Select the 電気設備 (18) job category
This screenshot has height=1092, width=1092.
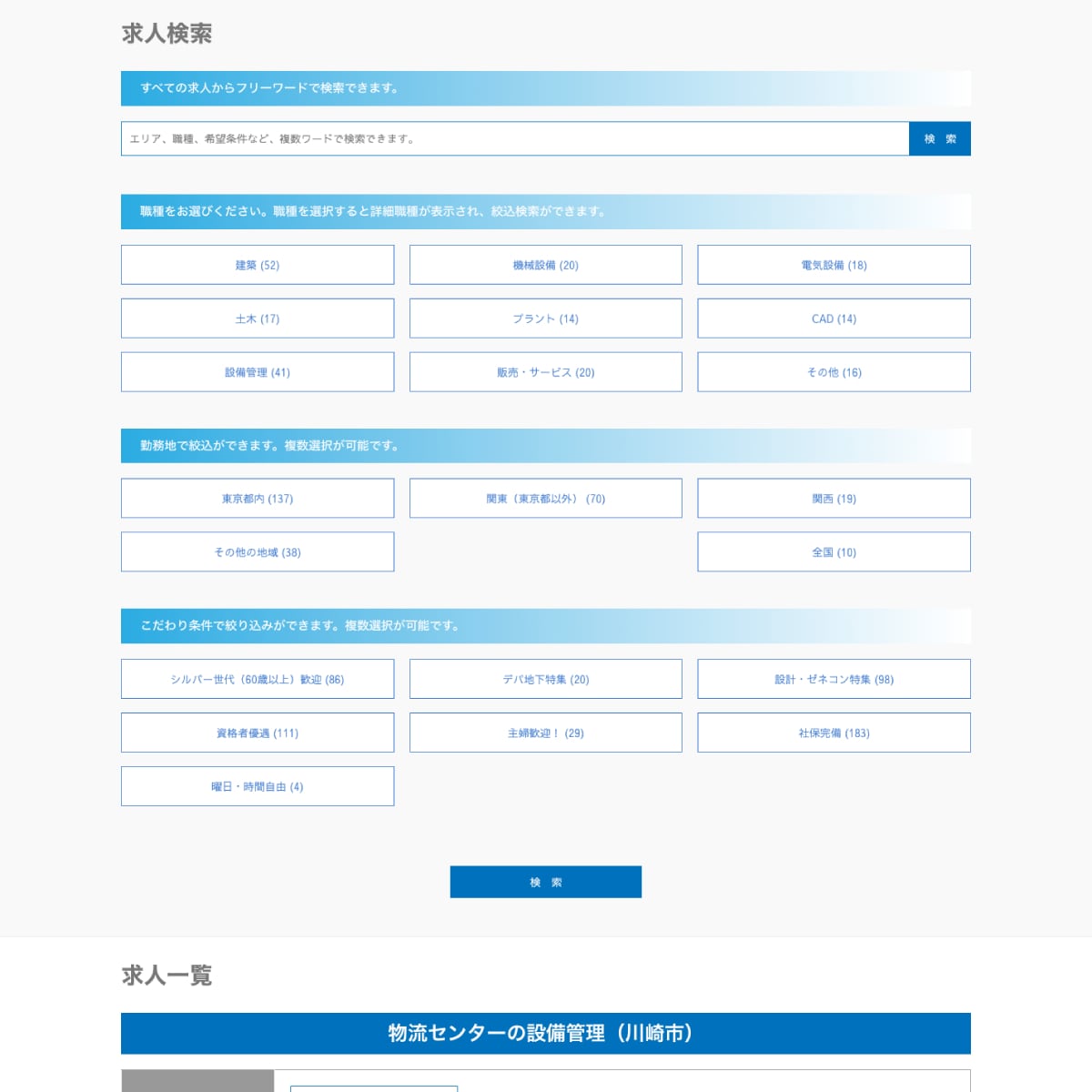tap(834, 265)
